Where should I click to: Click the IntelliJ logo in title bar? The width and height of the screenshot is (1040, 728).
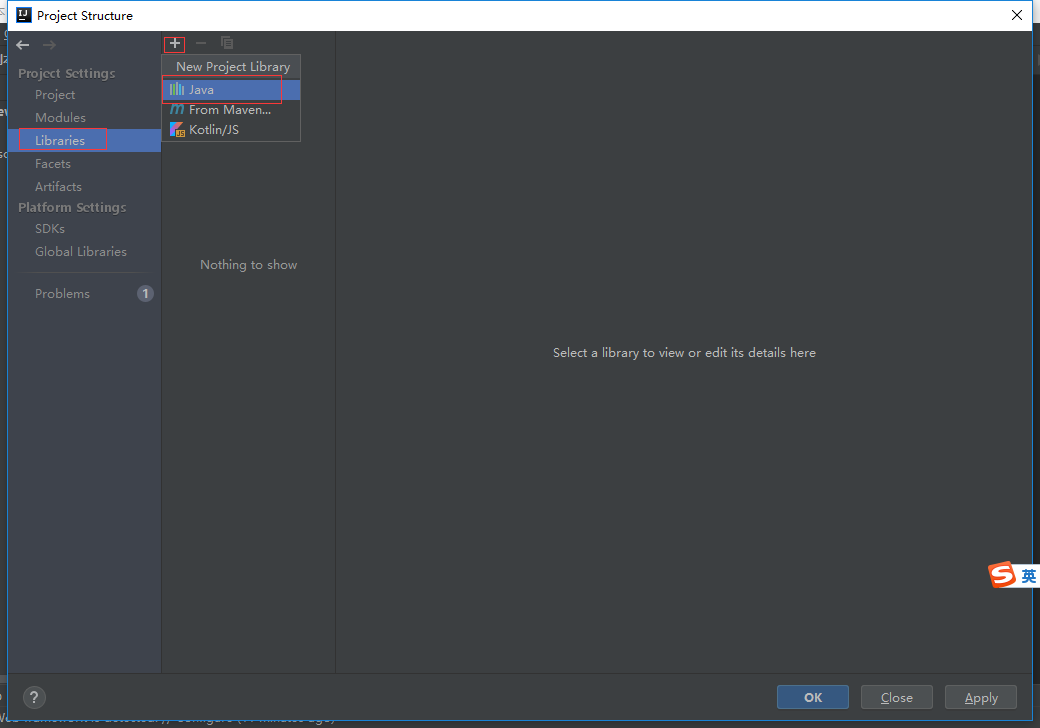(x=24, y=15)
